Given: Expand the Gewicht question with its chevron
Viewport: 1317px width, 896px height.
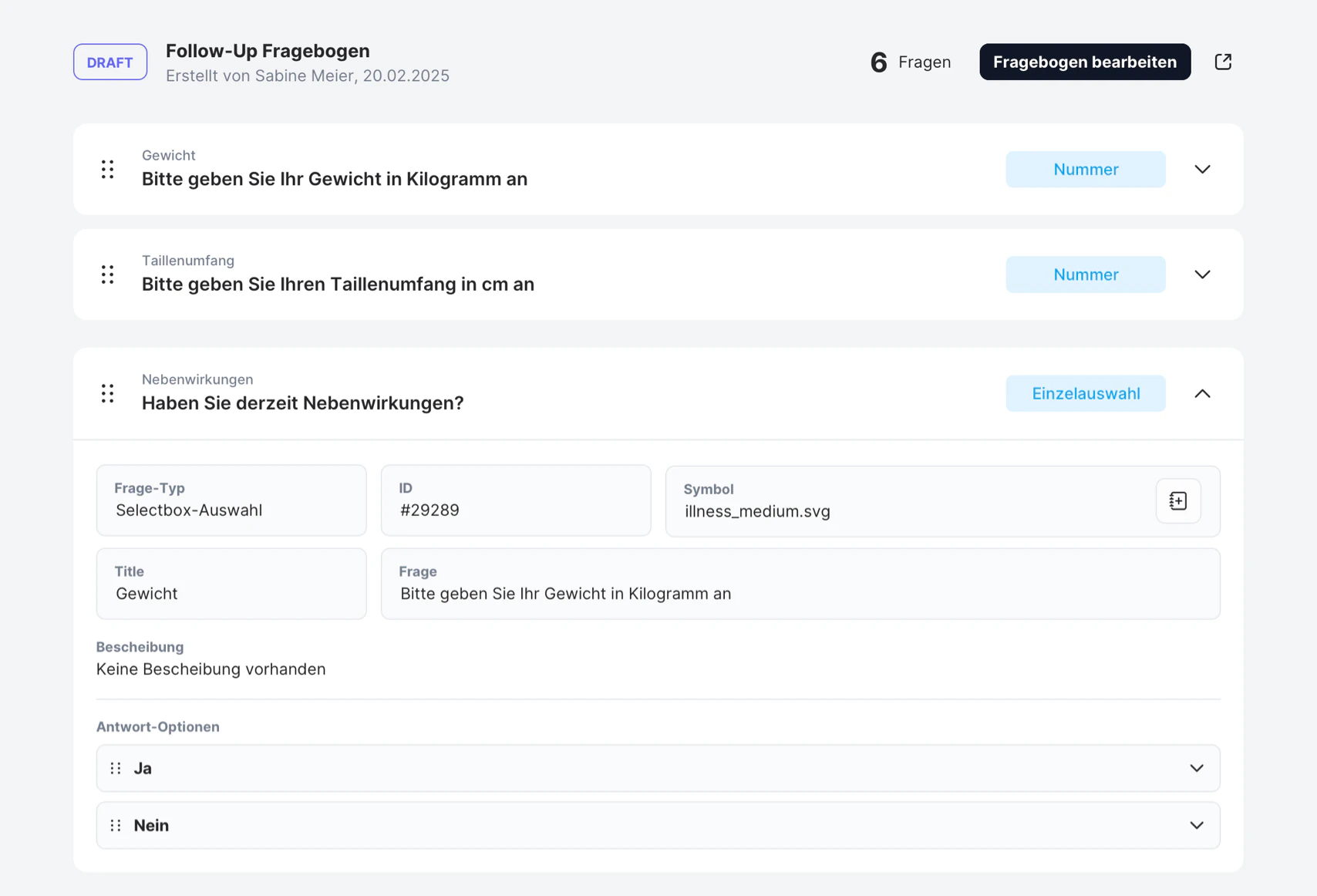Looking at the screenshot, I should click(1202, 170).
